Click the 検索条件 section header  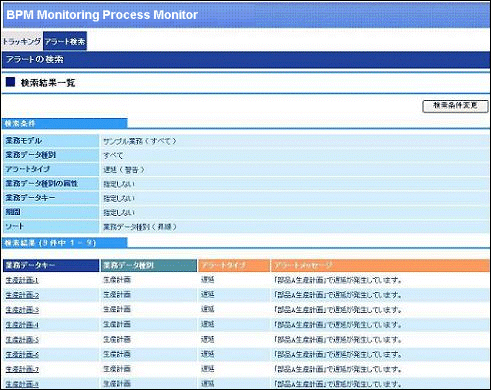point(65,123)
